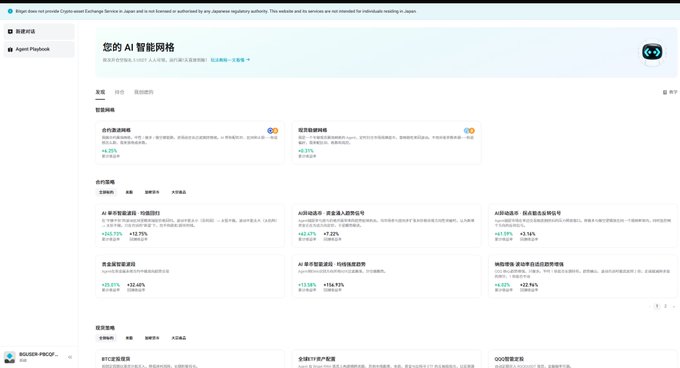680x368 pixels.
Task: Click the Agent Playbook book icon
Action: point(10,49)
